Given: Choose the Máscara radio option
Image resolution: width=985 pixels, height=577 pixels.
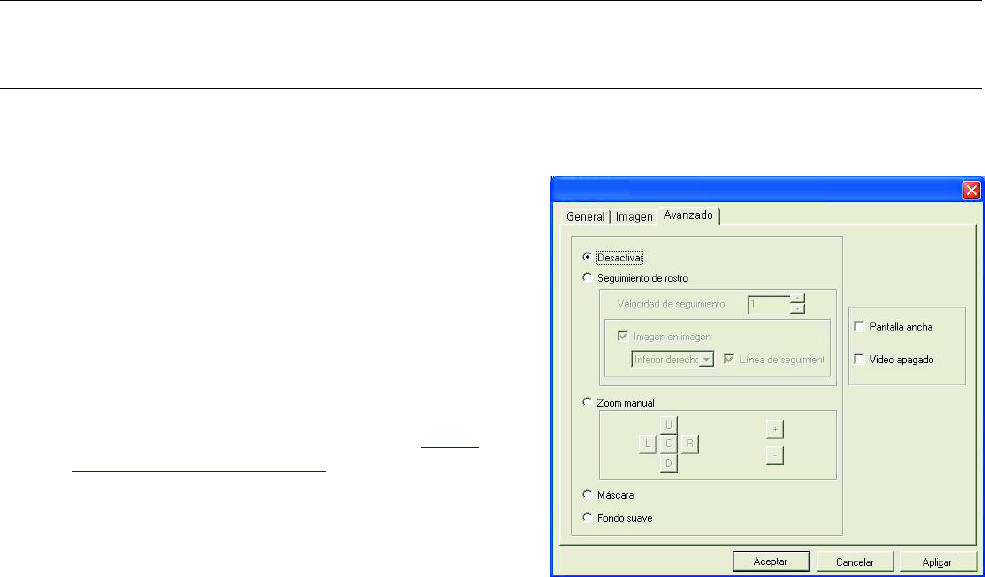Looking at the screenshot, I should [x=587, y=495].
